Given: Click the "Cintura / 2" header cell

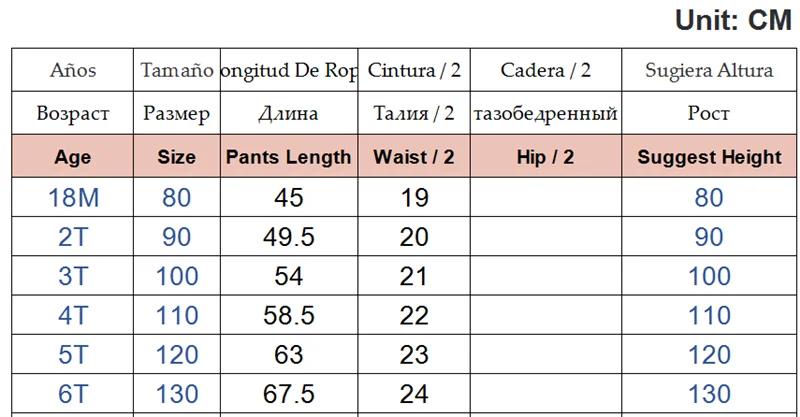Looking at the screenshot, I should pos(414,70).
